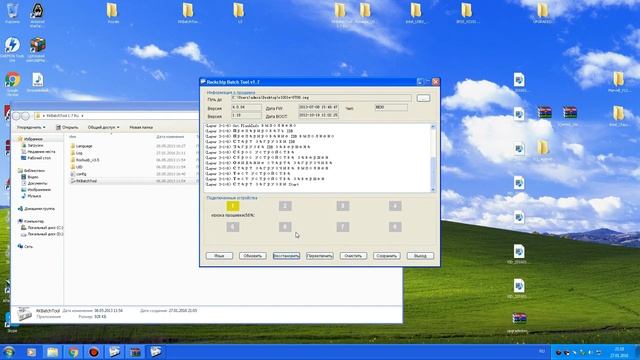640x360 pixels.
Task: Click the Explorer forward navigation button
Action: 25,116
